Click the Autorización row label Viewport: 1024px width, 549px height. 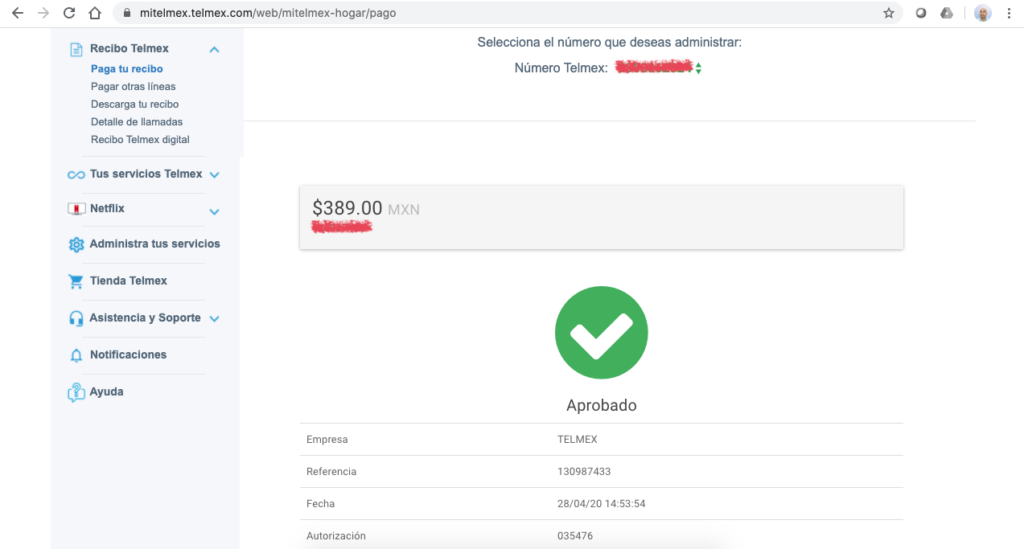336,536
